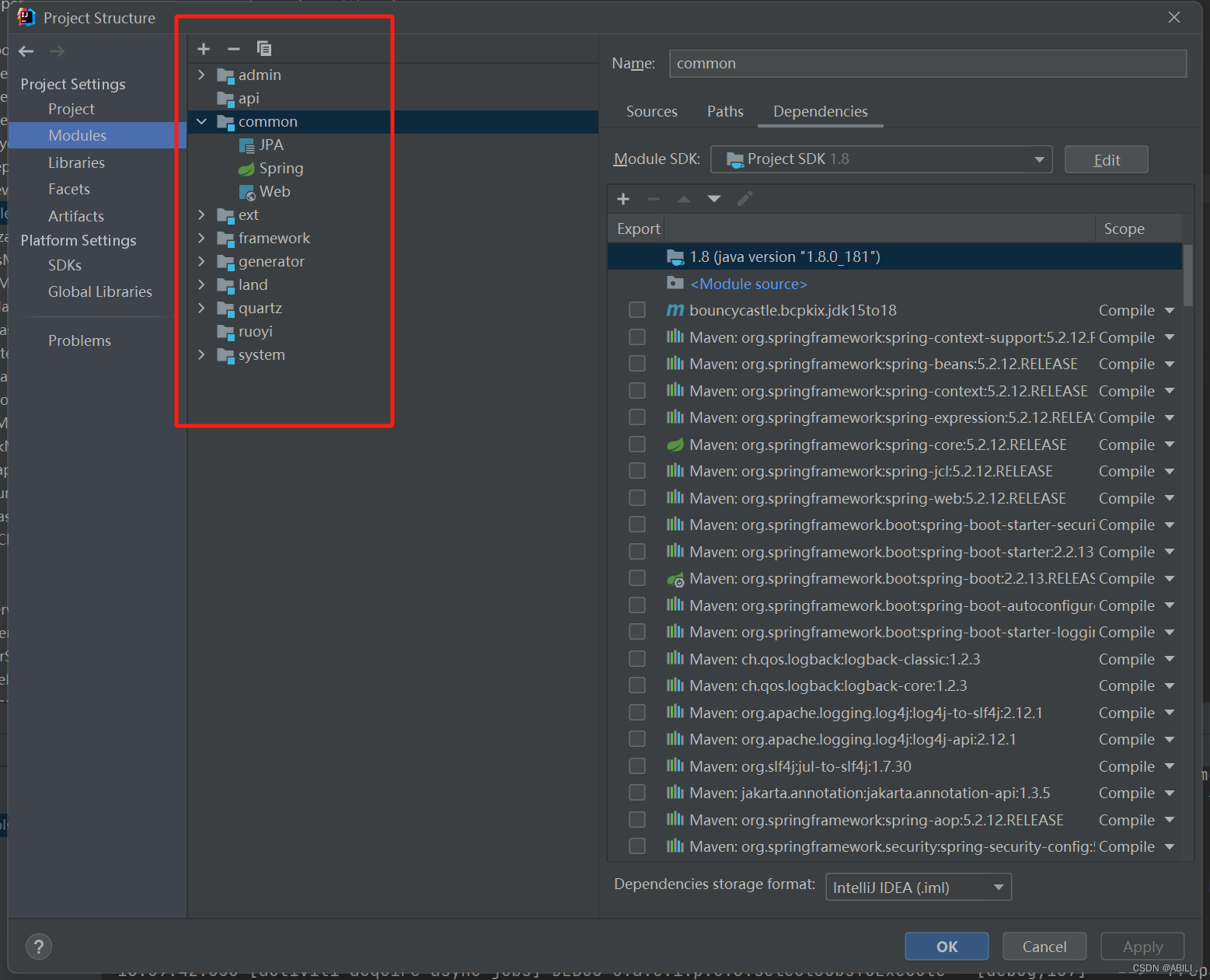Viewport: 1210px width, 980px height.
Task: Check the Export checkbox for bouncycastle.bcpkix.jdk15to18
Action: point(637,309)
